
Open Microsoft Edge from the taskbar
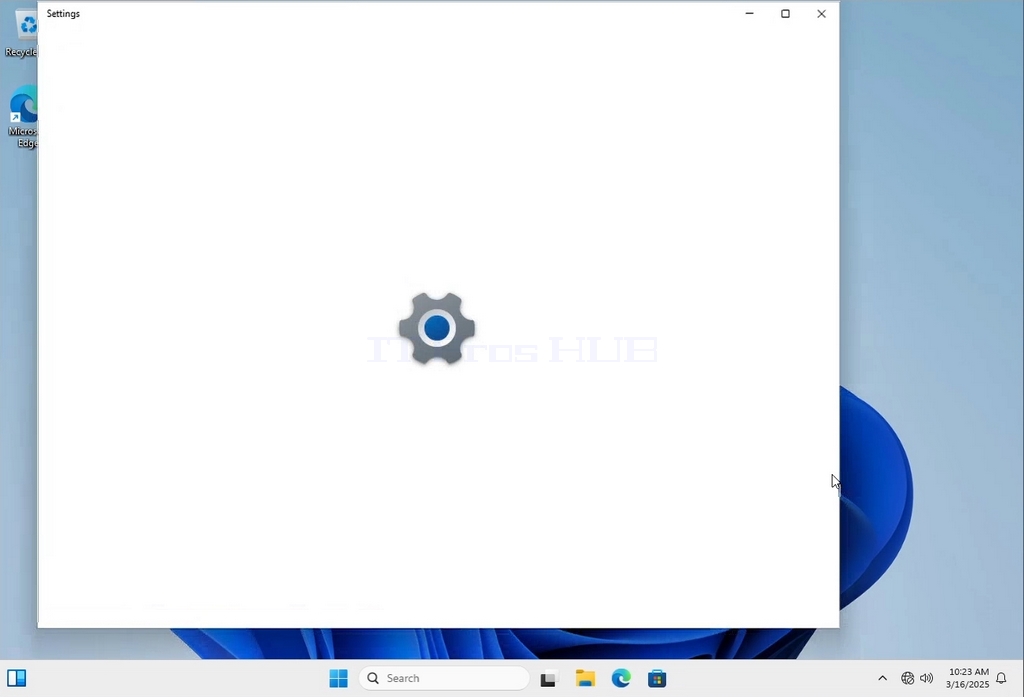tap(621, 678)
